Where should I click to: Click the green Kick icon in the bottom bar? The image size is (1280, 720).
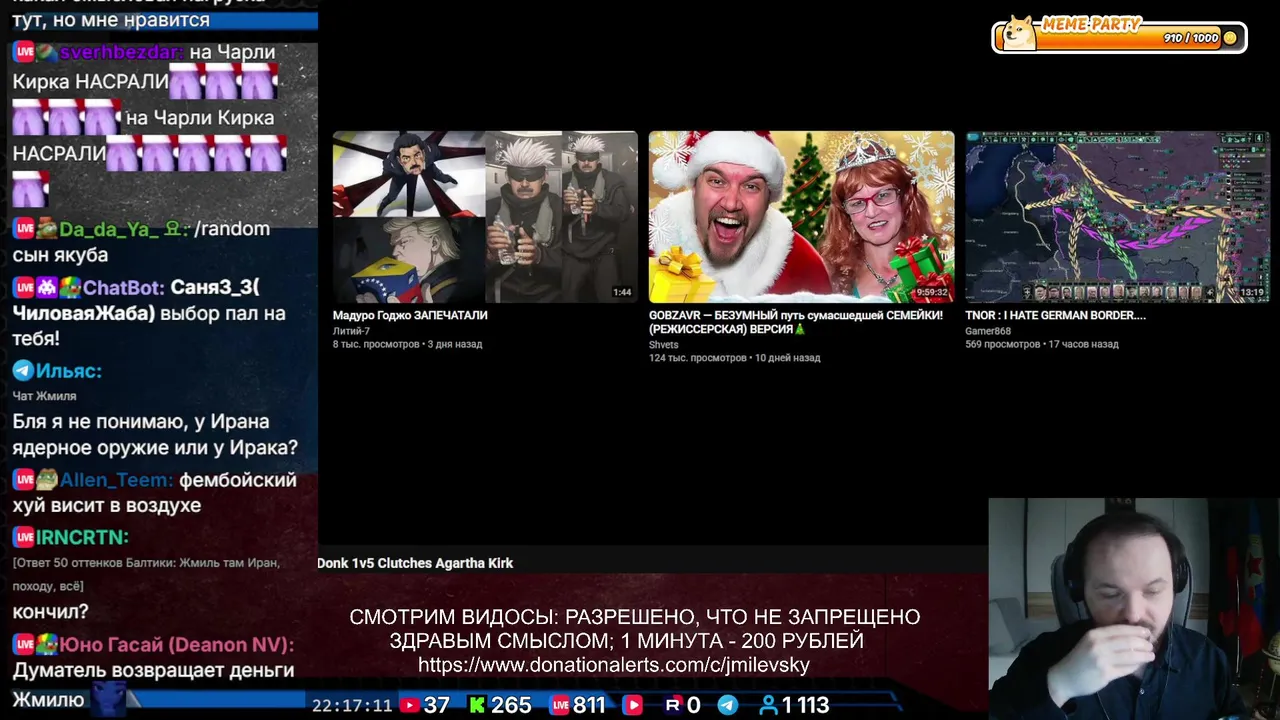[x=477, y=705]
